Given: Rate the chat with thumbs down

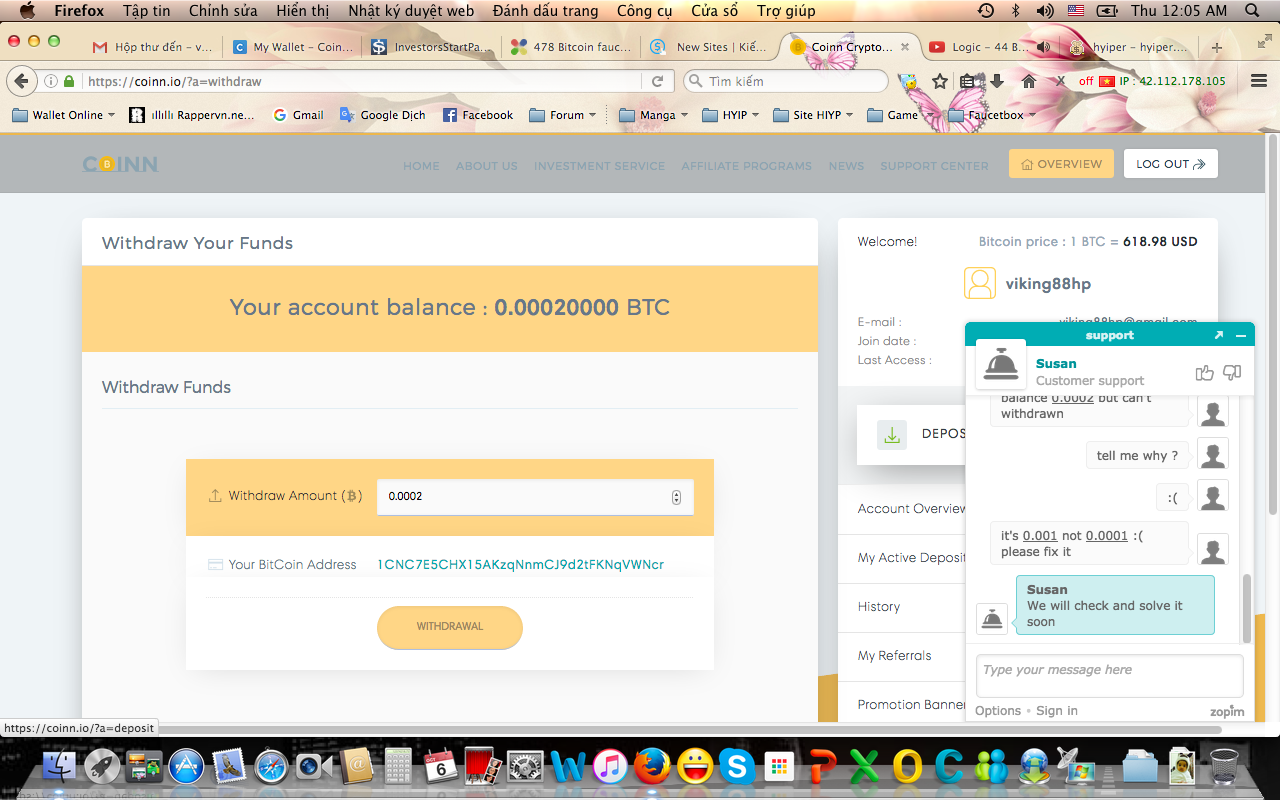Looking at the screenshot, I should tap(1232, 373).
